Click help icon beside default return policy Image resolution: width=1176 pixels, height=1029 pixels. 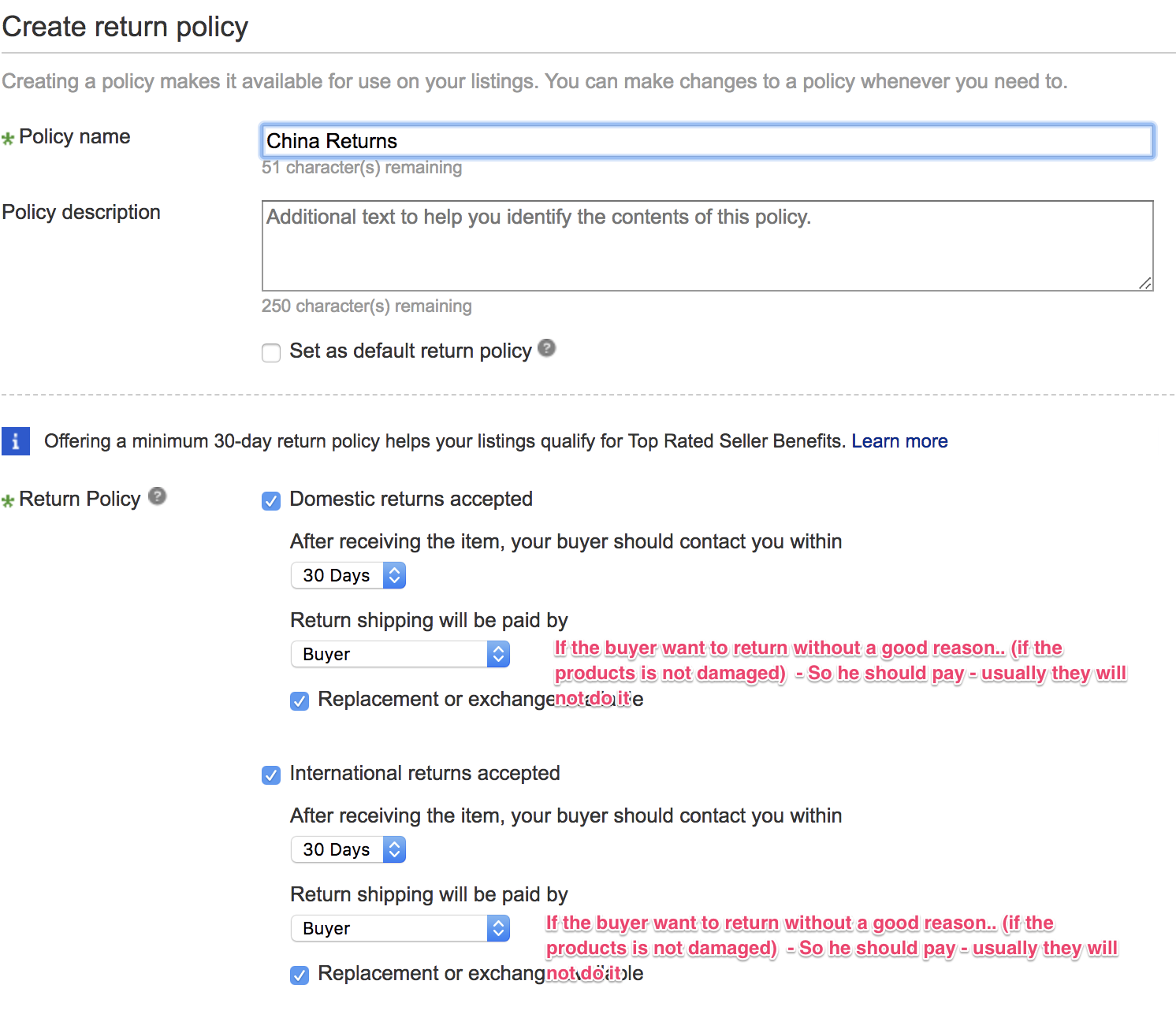[x=546, y=347]
